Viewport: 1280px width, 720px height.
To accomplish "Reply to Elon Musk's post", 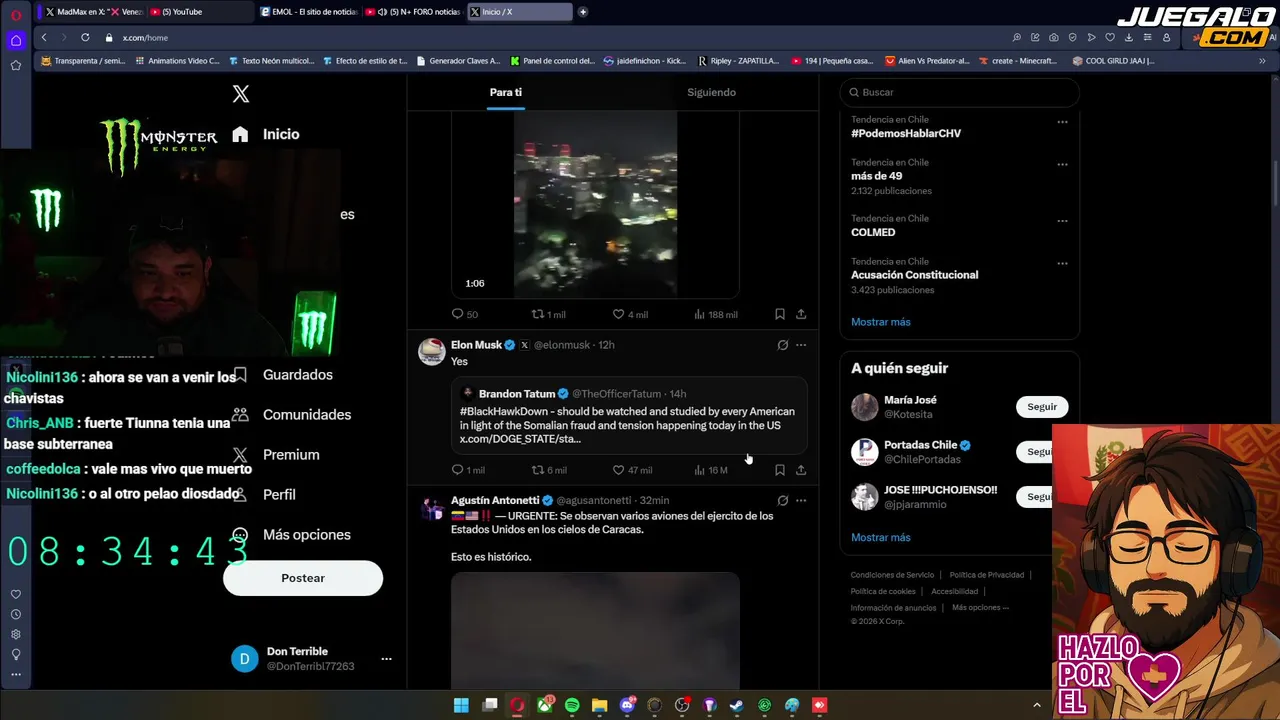I will pos(468,470).
